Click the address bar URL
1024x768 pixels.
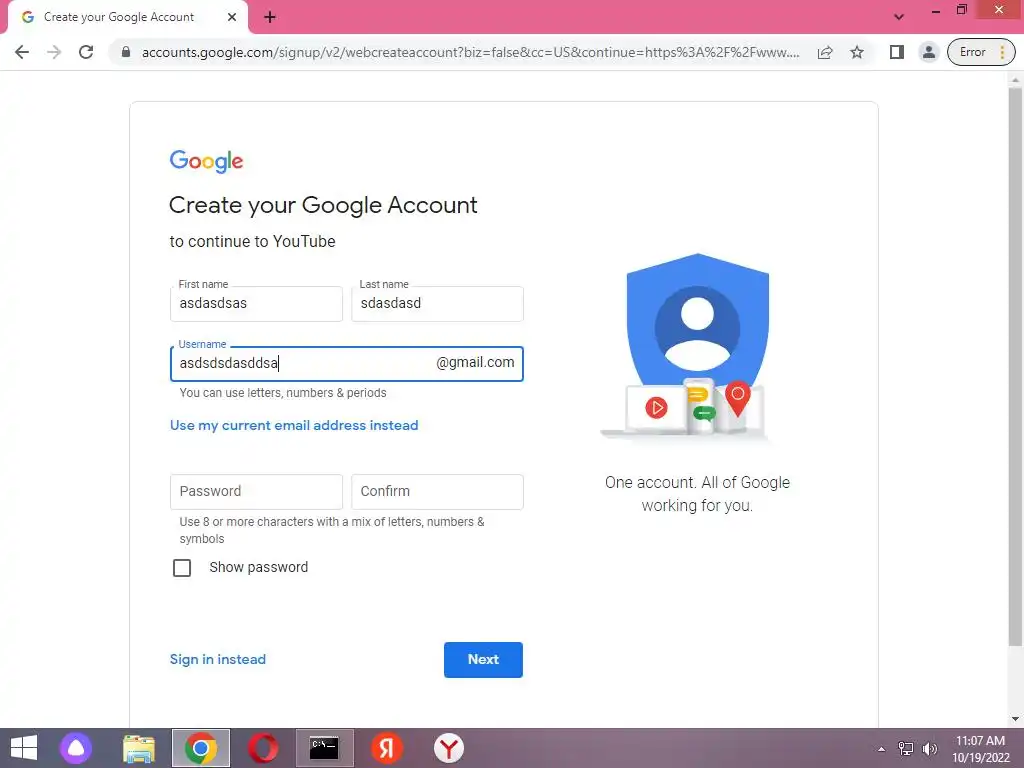point(470,52)
